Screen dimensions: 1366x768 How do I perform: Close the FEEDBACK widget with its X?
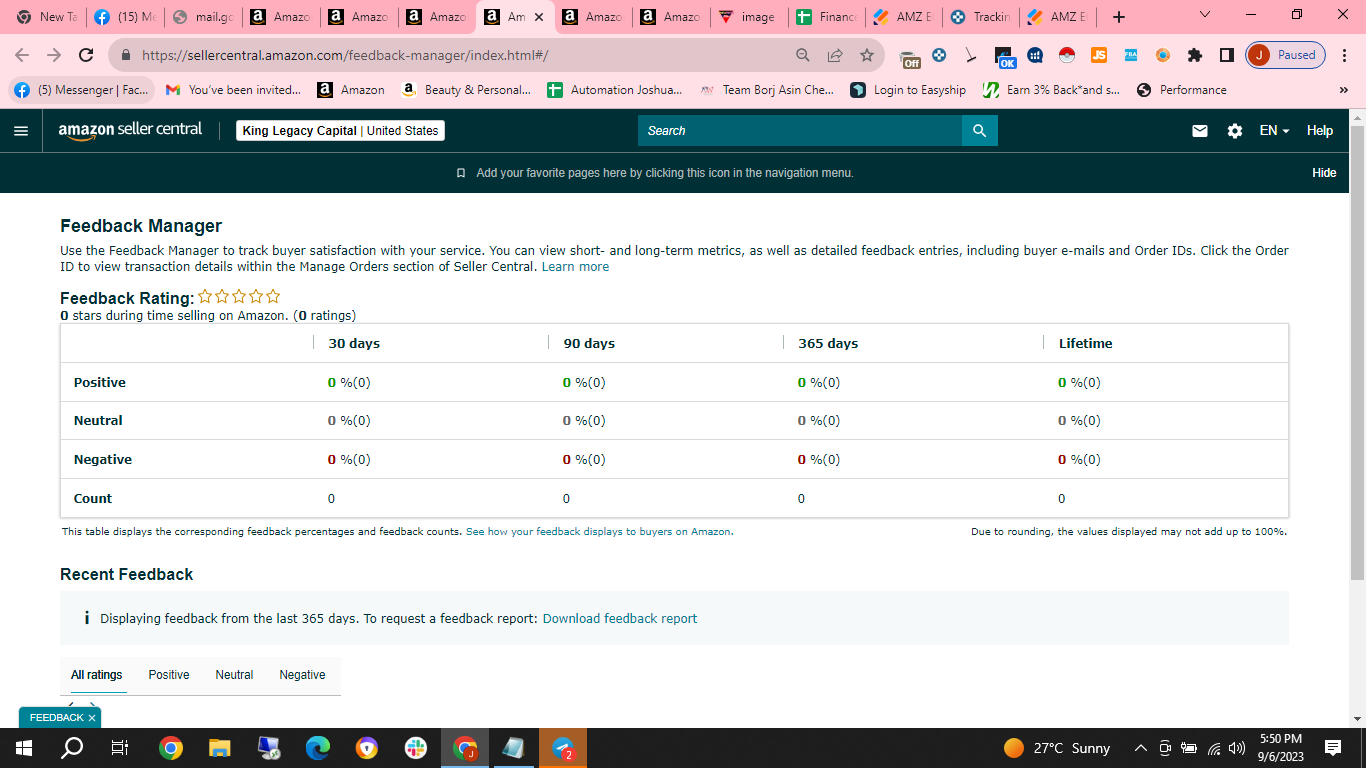click(92, 718)
